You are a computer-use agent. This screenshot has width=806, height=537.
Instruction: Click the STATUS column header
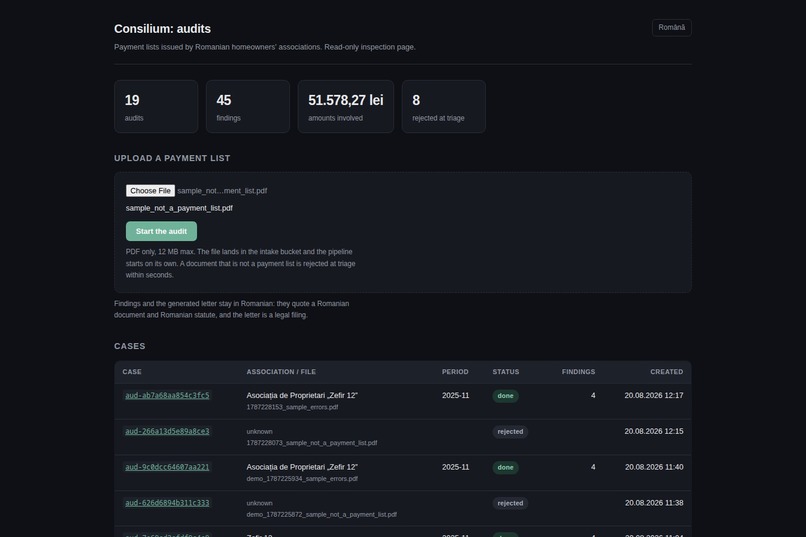pos(506,372)
